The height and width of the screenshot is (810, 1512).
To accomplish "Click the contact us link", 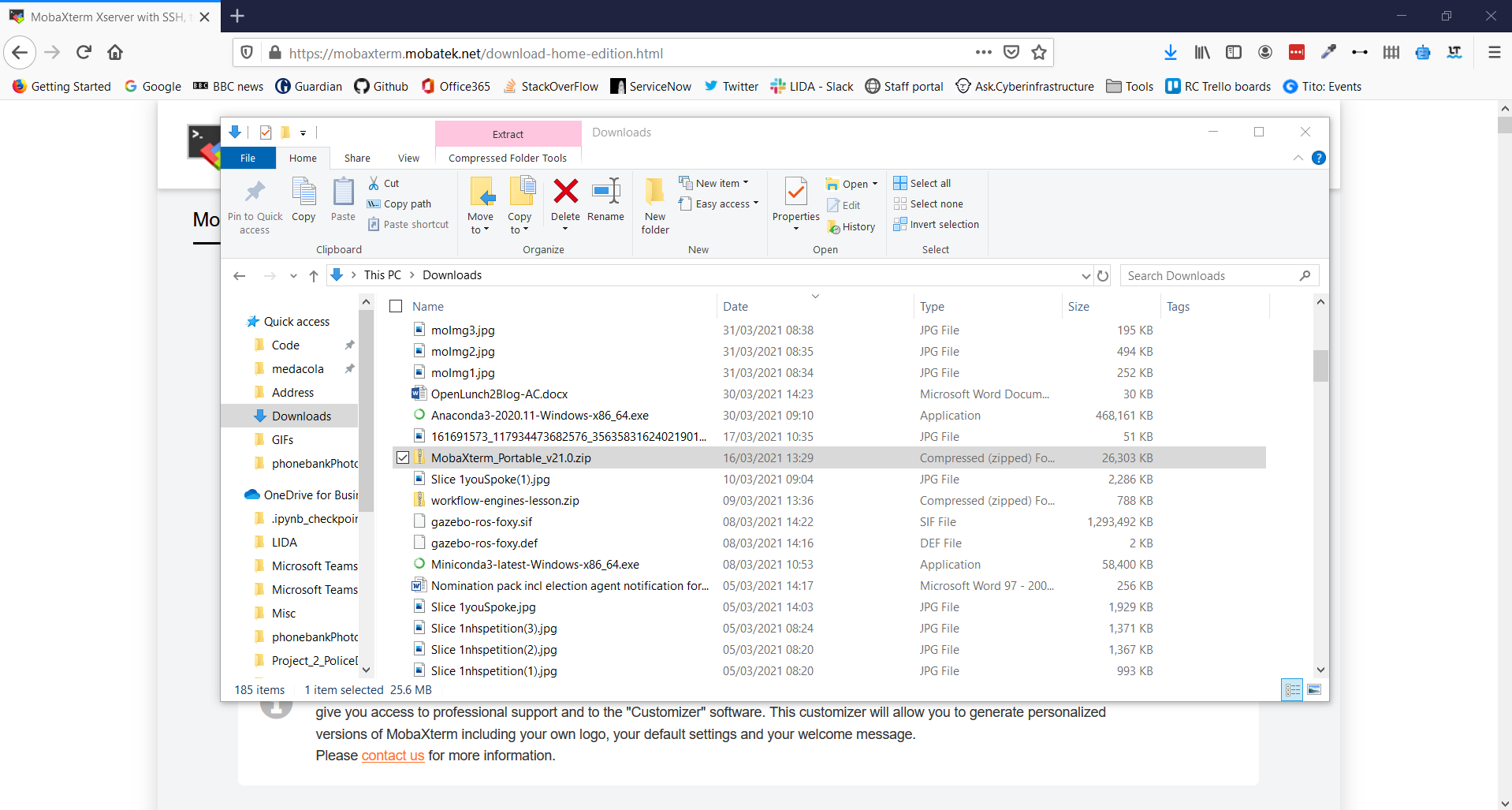I will pyautogui.click(x=393, y=756).
